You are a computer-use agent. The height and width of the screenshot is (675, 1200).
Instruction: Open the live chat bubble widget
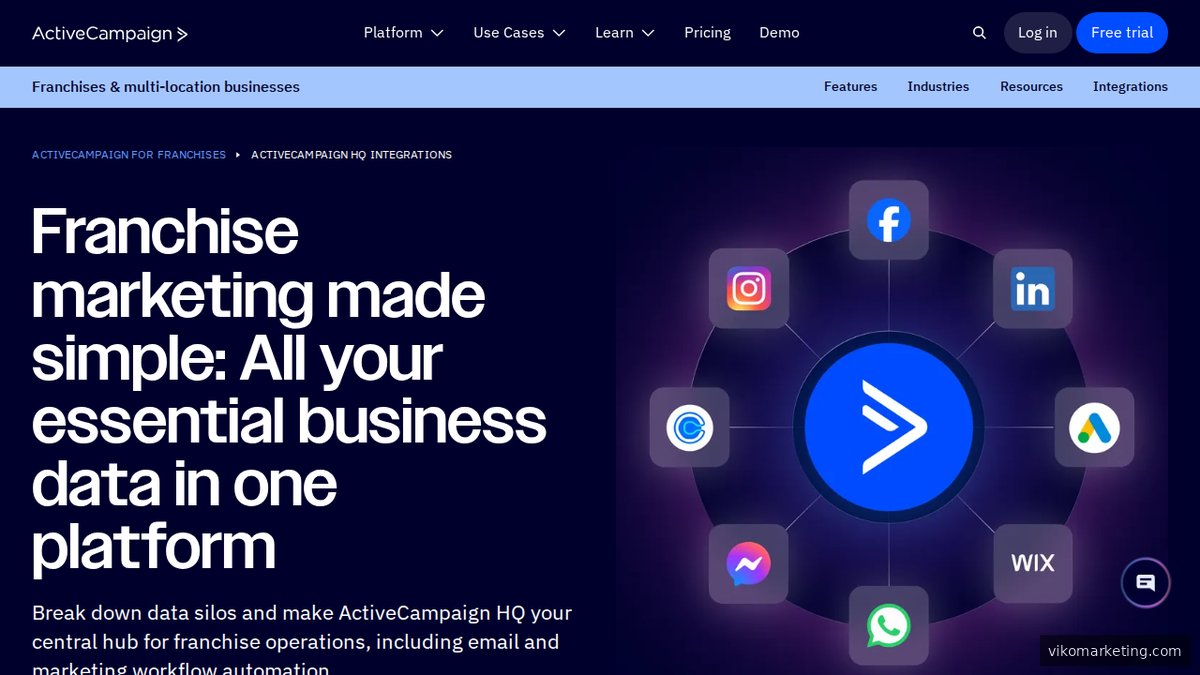(1146, 583)
